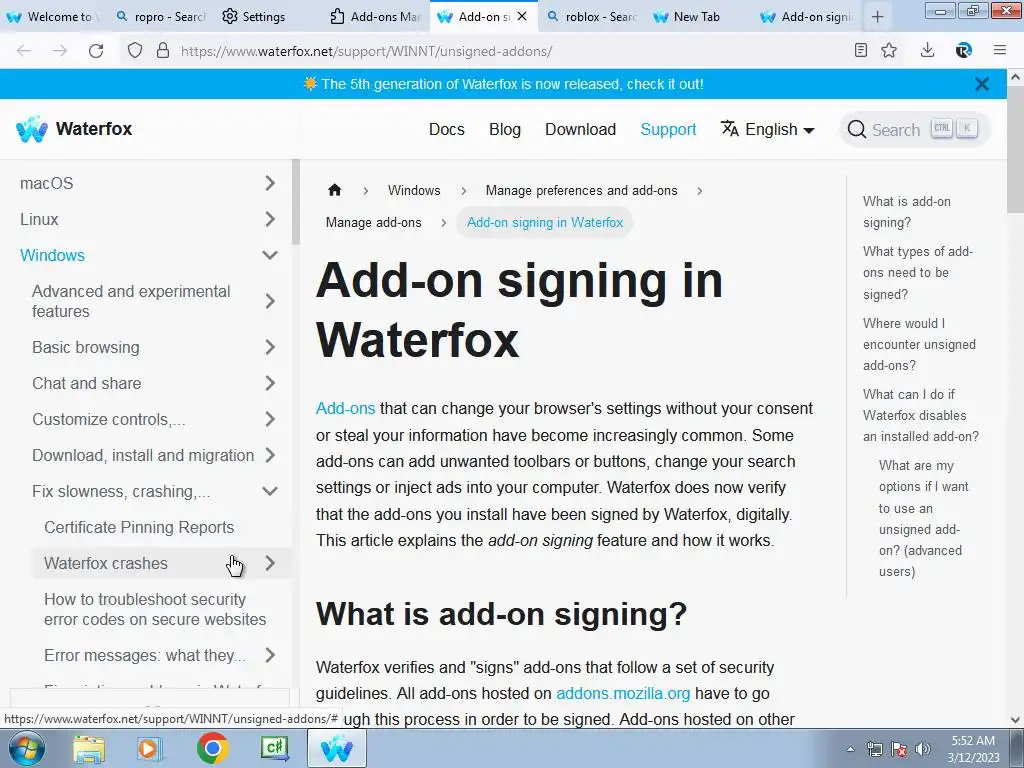Show hidden system tray icons
Viewport: 1024px width, 768px height.
pos(850,749)
